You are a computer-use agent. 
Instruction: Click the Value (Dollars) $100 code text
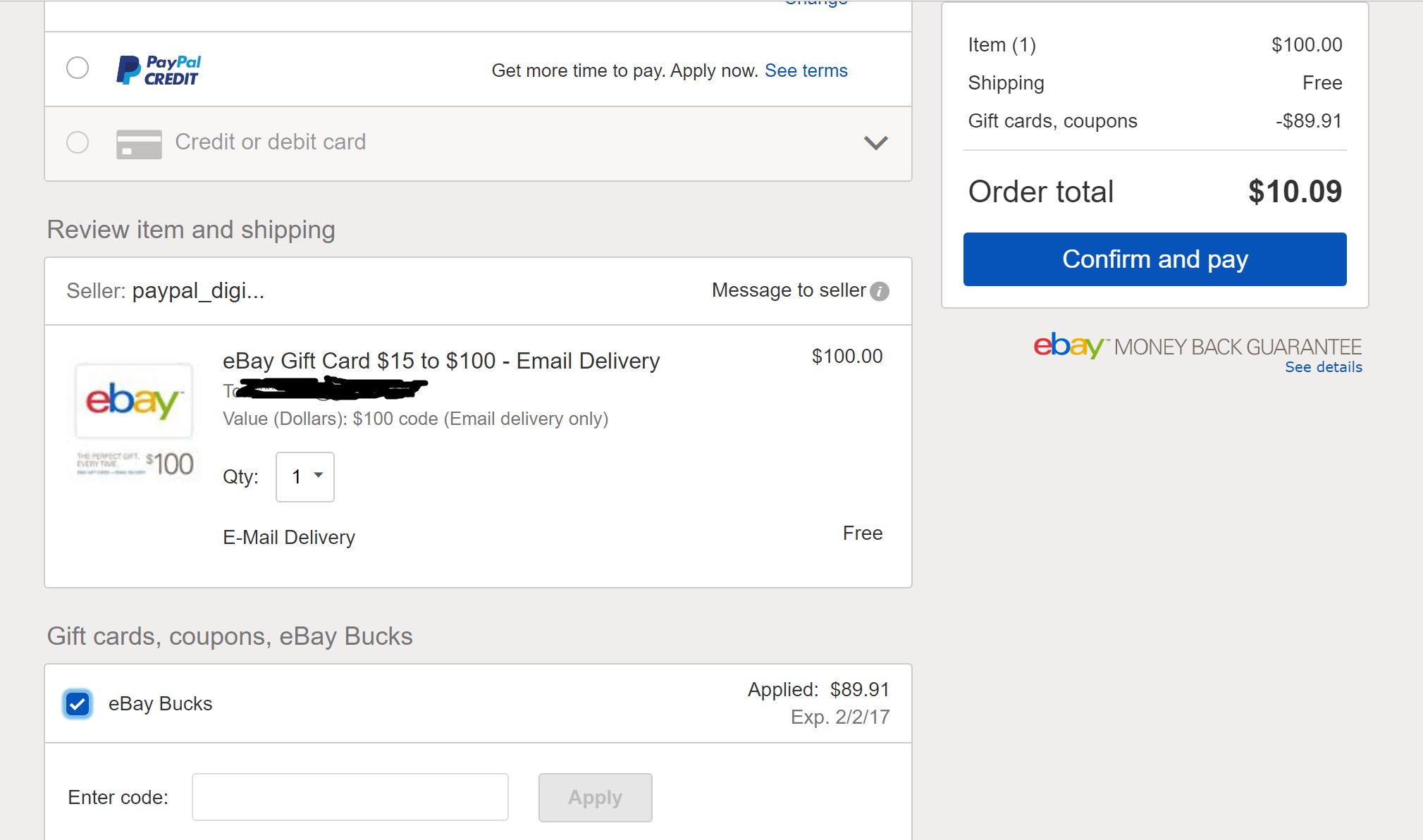(416, 419)
